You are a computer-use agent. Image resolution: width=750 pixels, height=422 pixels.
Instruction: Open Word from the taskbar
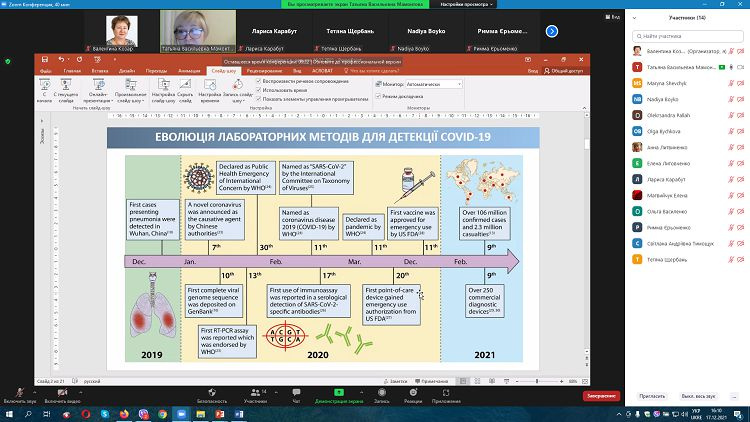(239, 414)
